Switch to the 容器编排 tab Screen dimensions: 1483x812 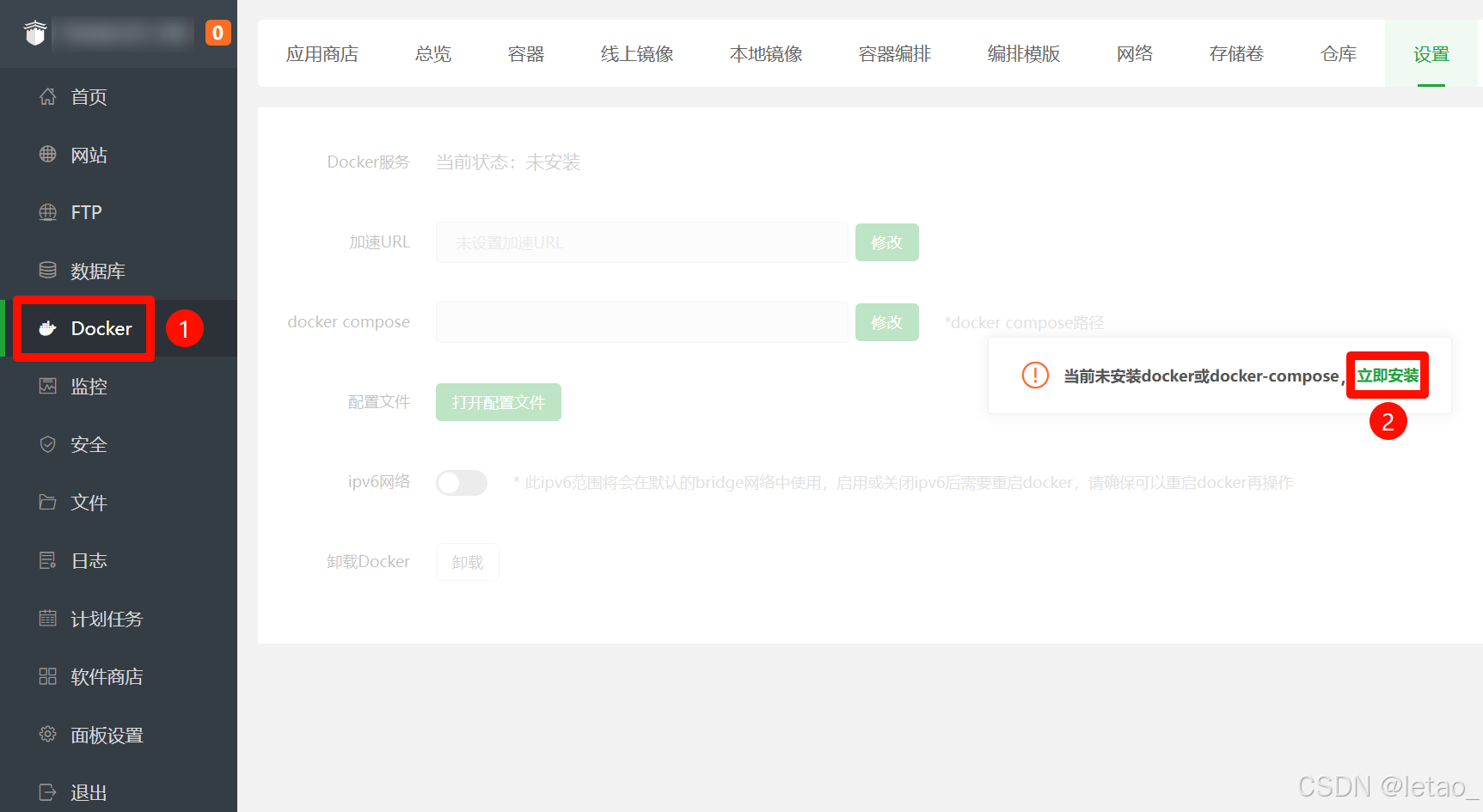895,54
